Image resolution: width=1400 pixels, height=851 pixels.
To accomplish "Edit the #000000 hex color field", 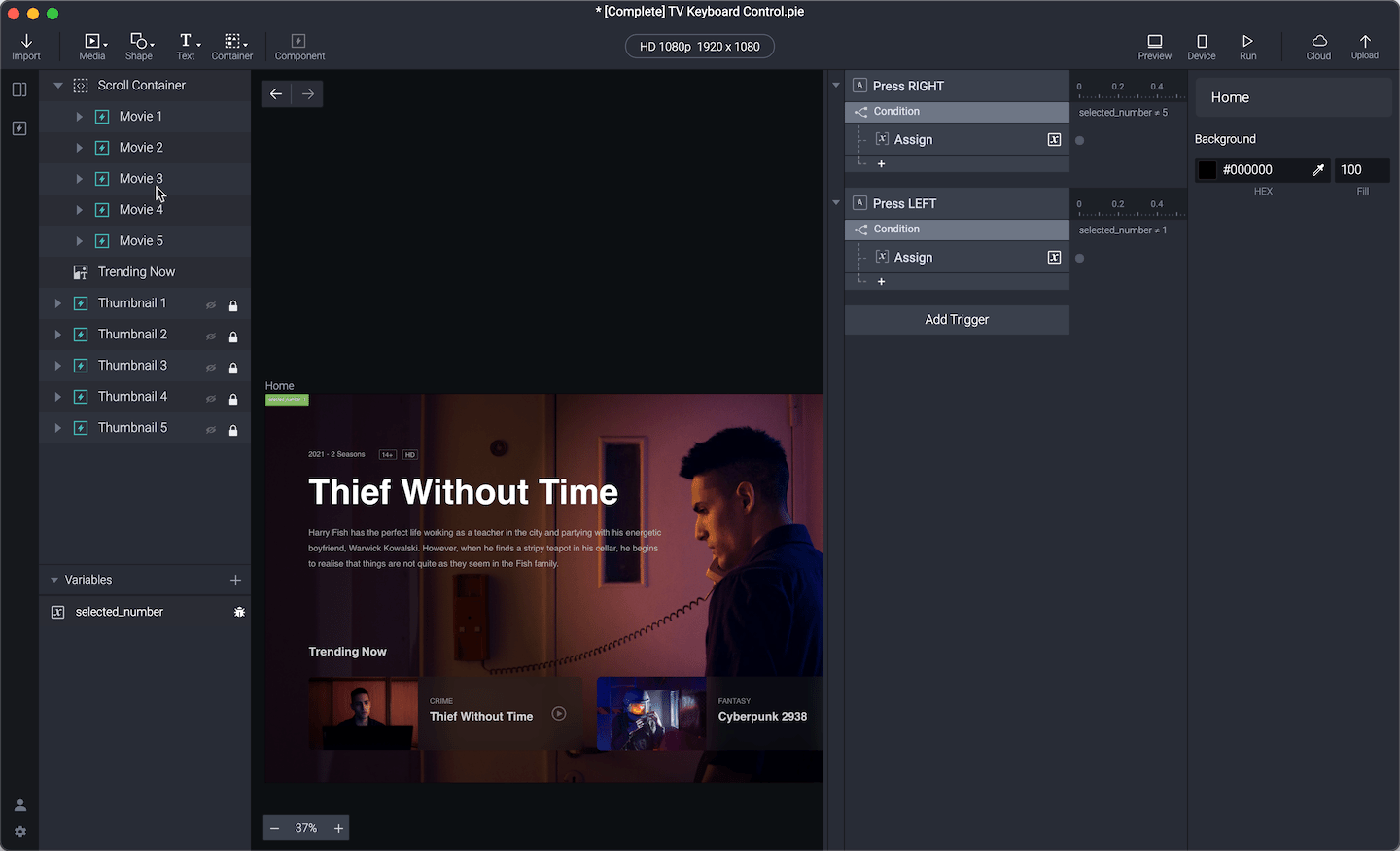I will click(1262, 170).
